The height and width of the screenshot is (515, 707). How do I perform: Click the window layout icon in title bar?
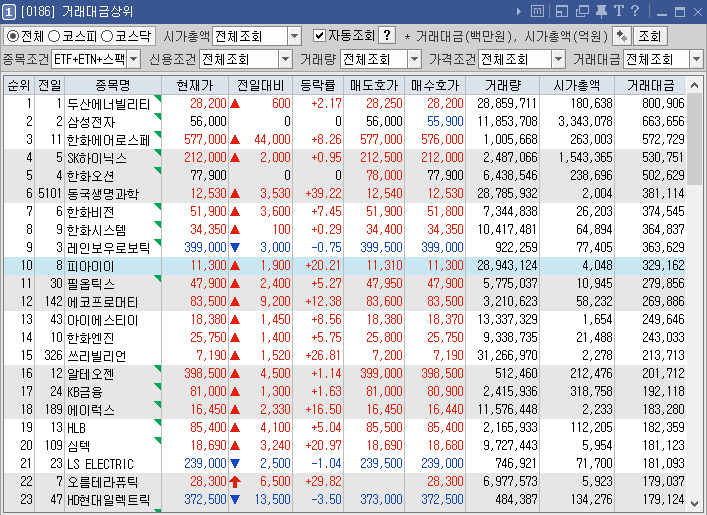[x=561, y=11]
